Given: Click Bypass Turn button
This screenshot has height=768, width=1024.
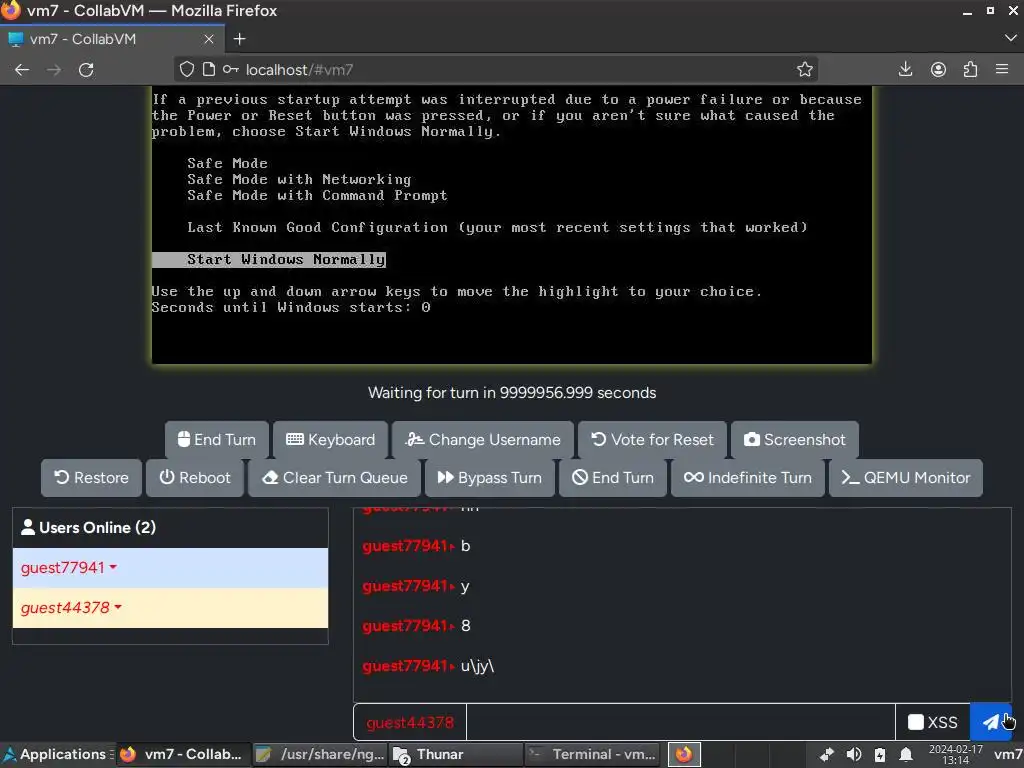Looking at the screenshot, I should (490, 477).
